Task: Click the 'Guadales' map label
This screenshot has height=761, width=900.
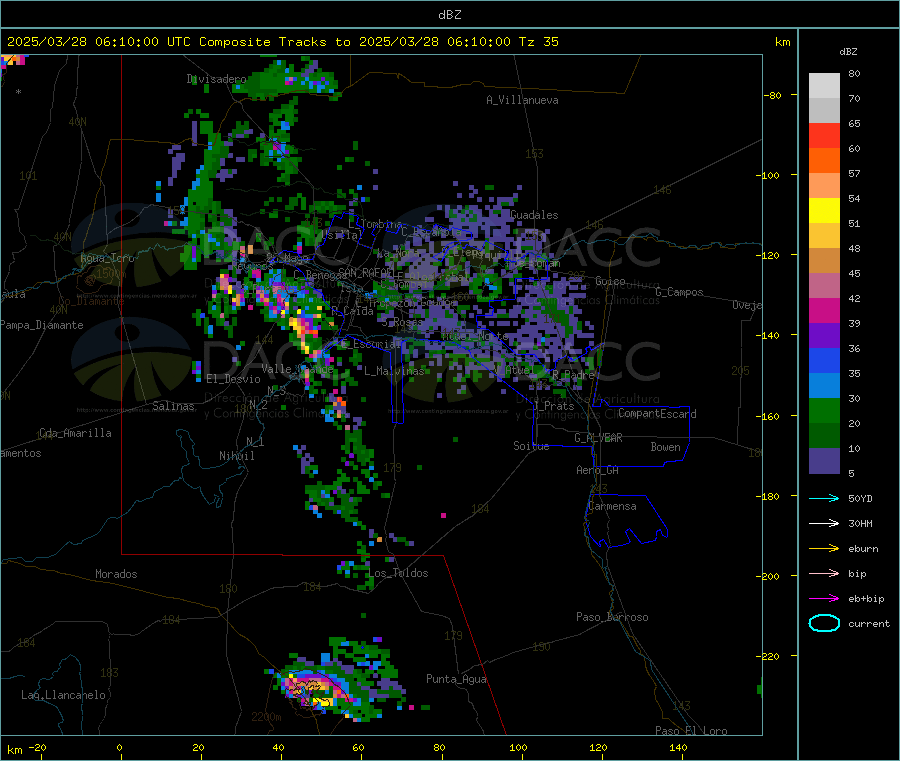Action: (534, 215)
